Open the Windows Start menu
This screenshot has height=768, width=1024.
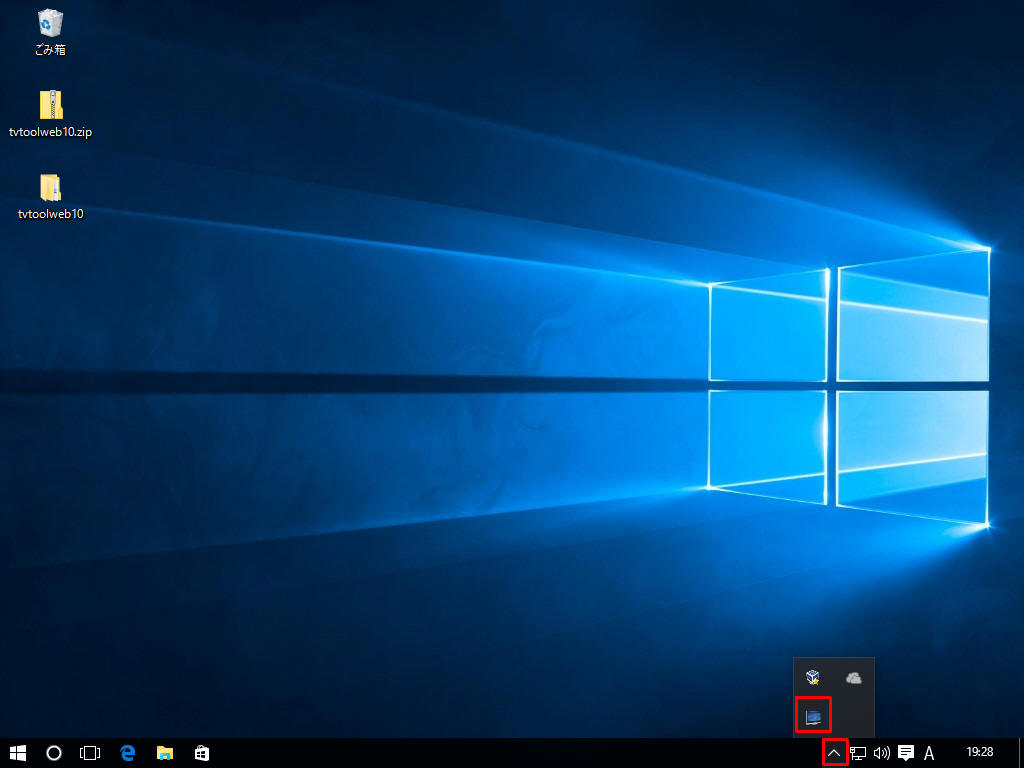pos(18,753)
